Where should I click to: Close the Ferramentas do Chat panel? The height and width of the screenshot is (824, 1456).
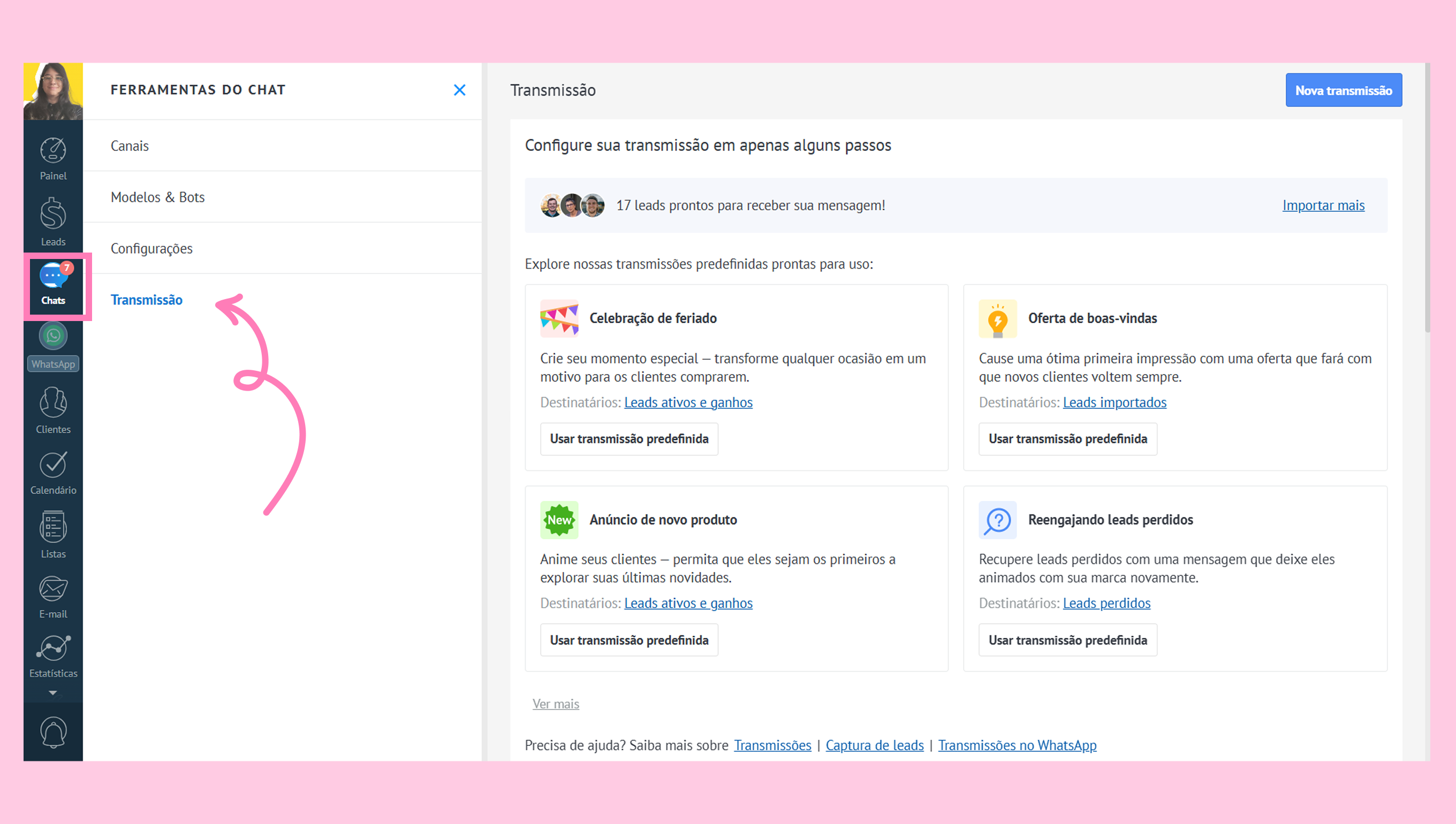coord(459,90)
